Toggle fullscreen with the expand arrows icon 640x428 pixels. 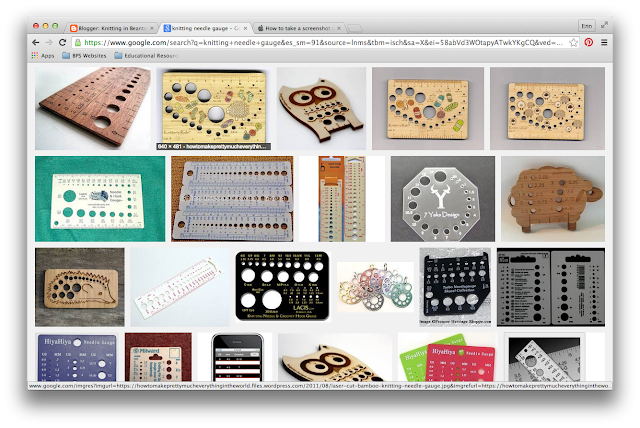[604, 25]
